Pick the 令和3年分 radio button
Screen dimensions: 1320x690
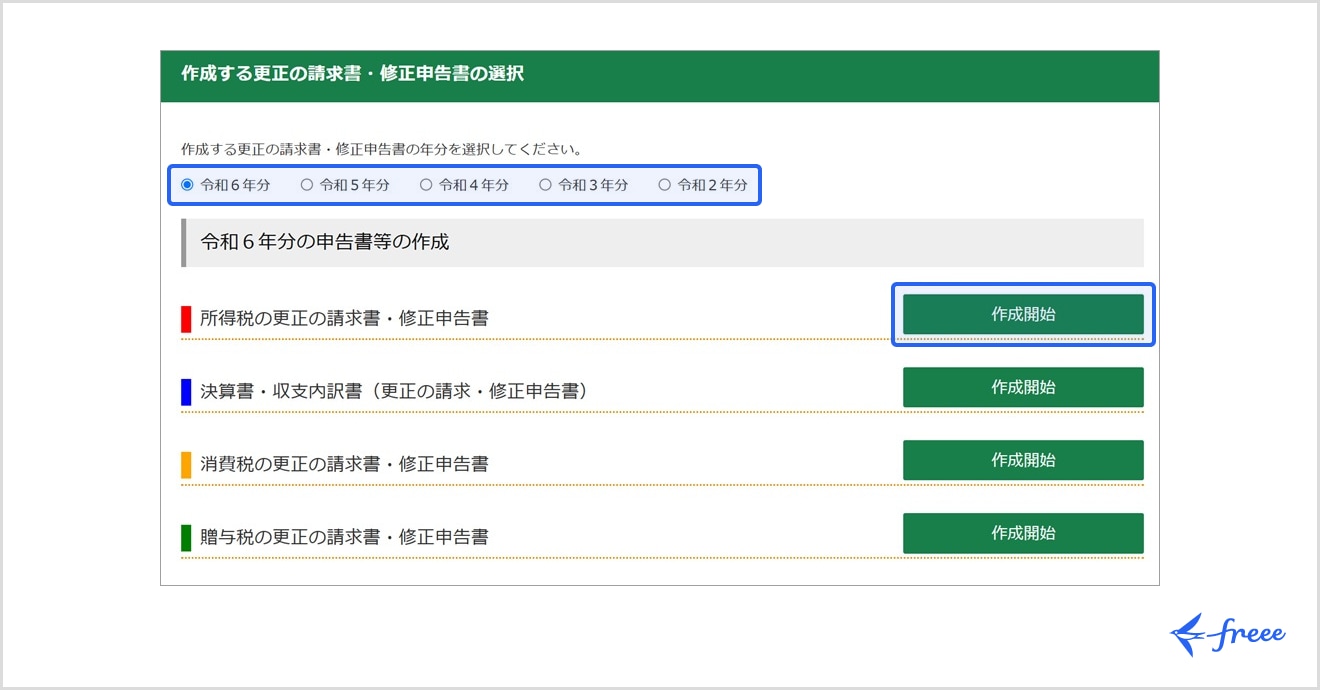tap(545, 185)
